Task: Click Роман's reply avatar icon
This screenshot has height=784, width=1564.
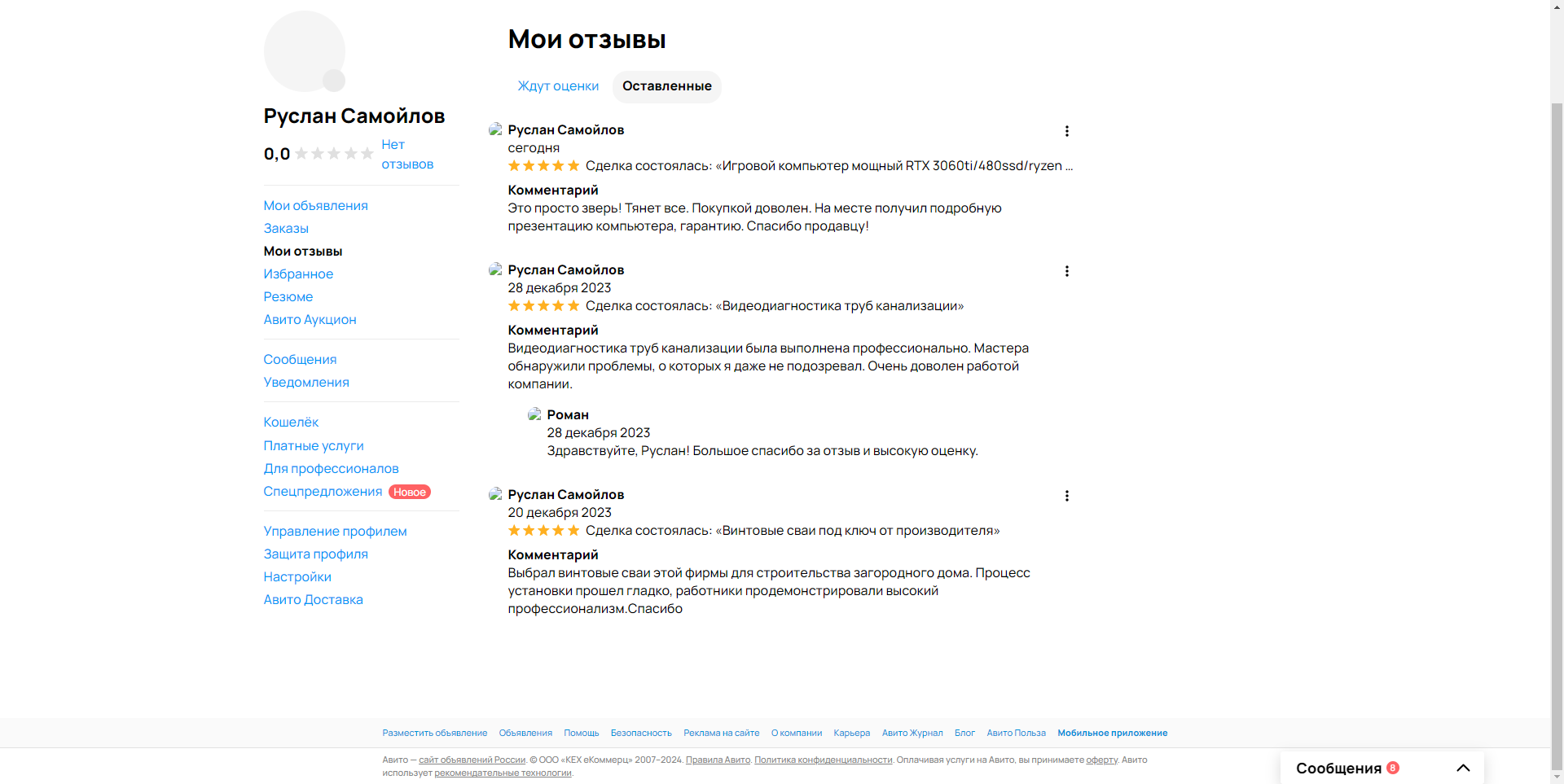Action: (534, 414)
